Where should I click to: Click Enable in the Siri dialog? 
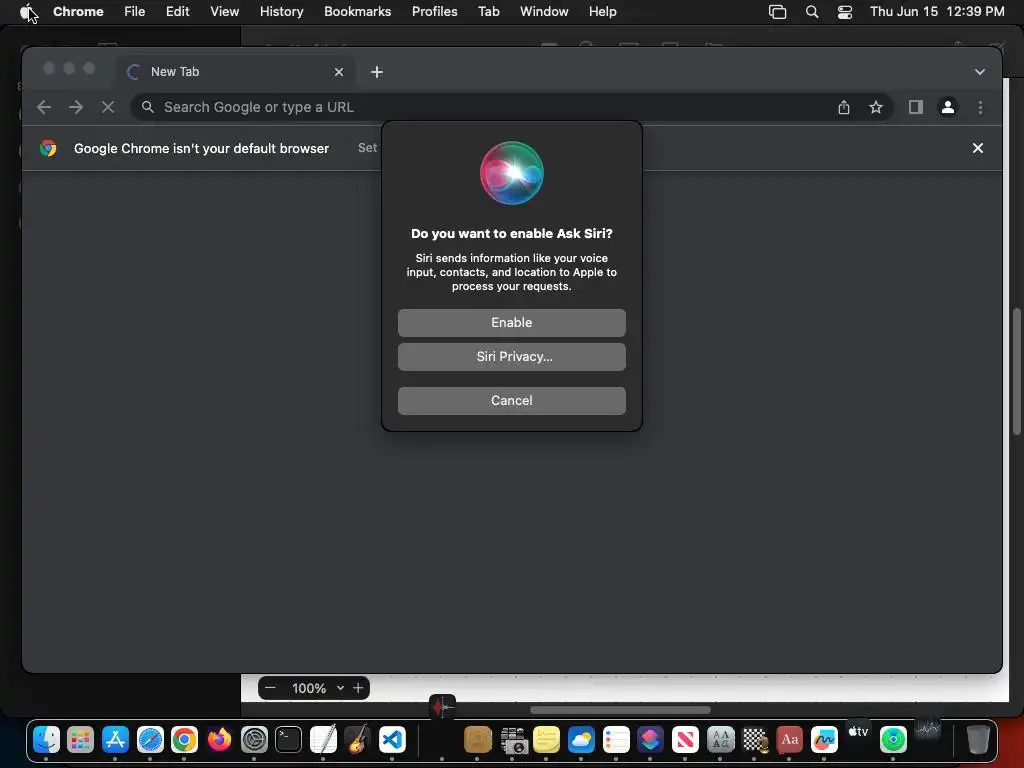(511, 323)
